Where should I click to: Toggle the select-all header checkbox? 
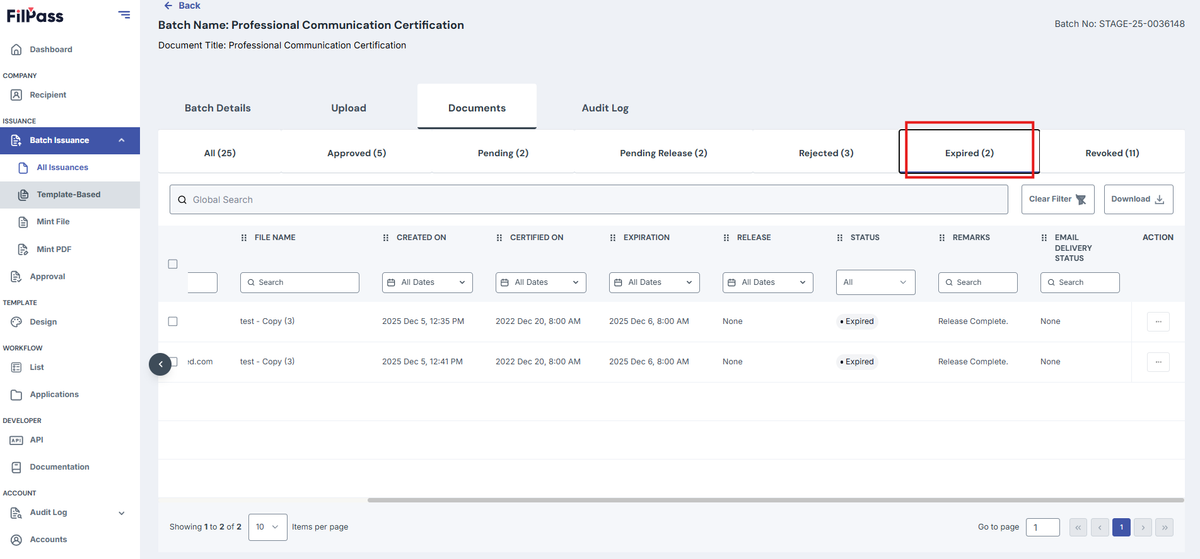(173, 264)
